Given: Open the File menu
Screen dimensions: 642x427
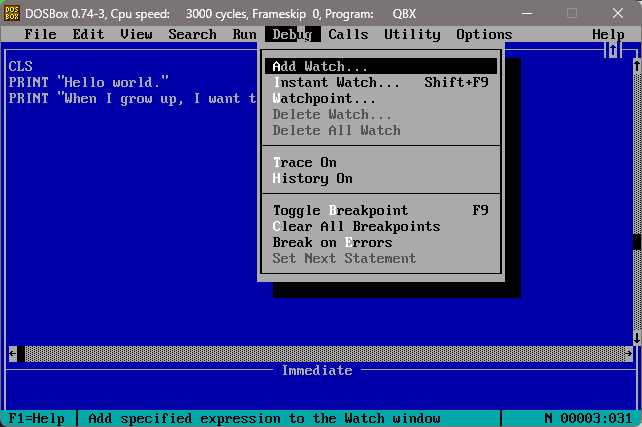Looking at the screenshot, I should click(x=40, y=34).
